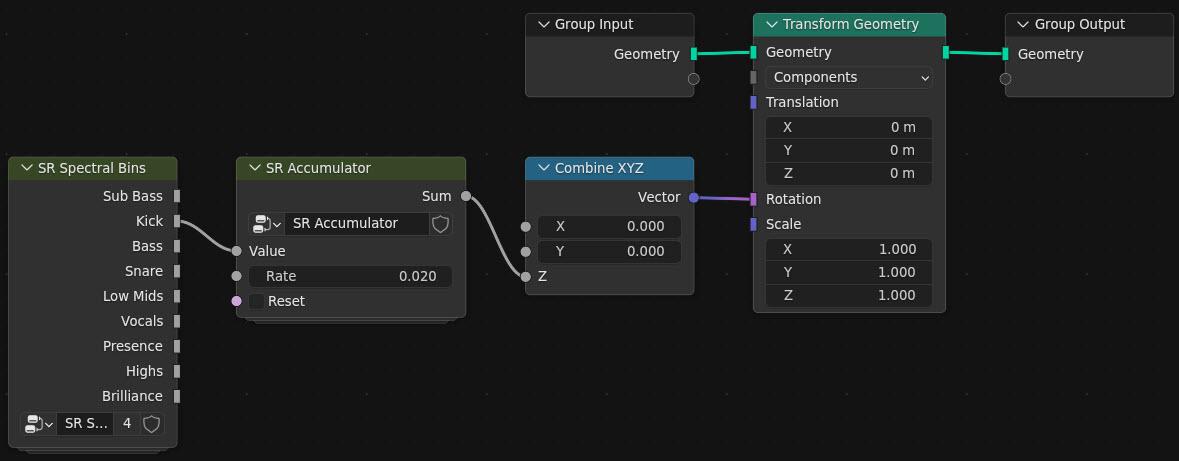
Task: Collapse the Transform Geometry node
Action: tap(771, 24)
